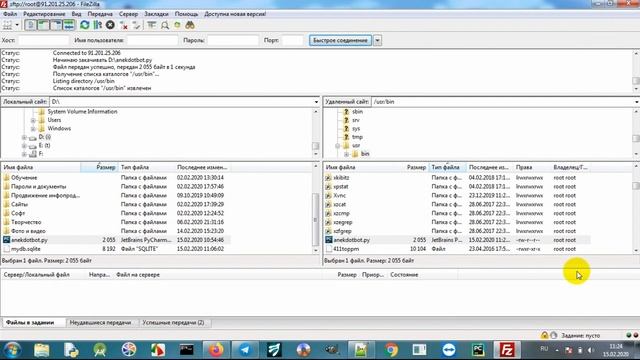Image resolution: width=640 pixels, height=360 pixels.
Task: Click the Имя пользователя input field
Action: pos(152,40)
